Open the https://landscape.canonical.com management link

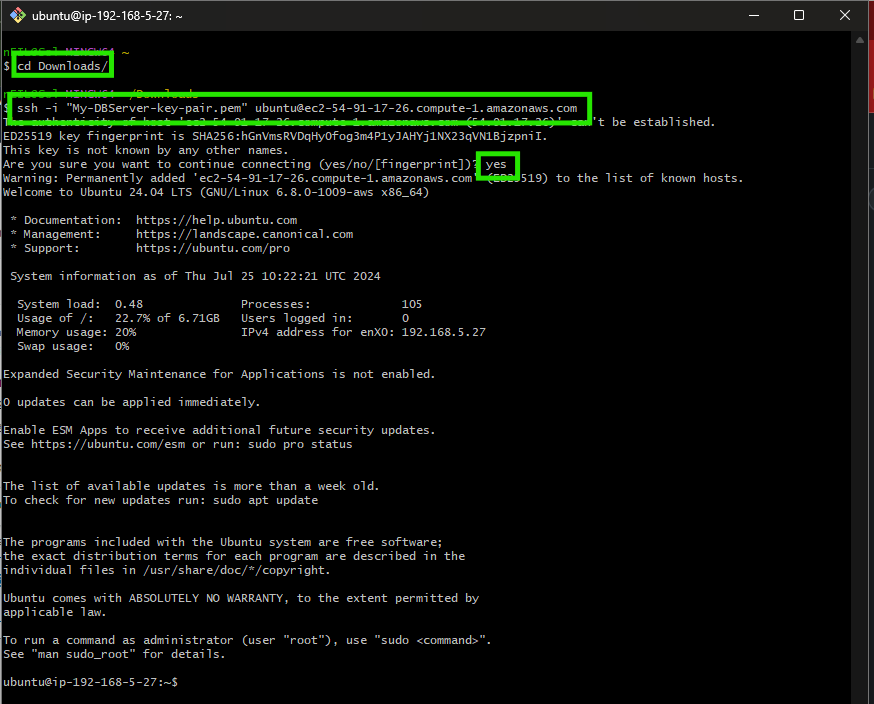coord(244,234)
